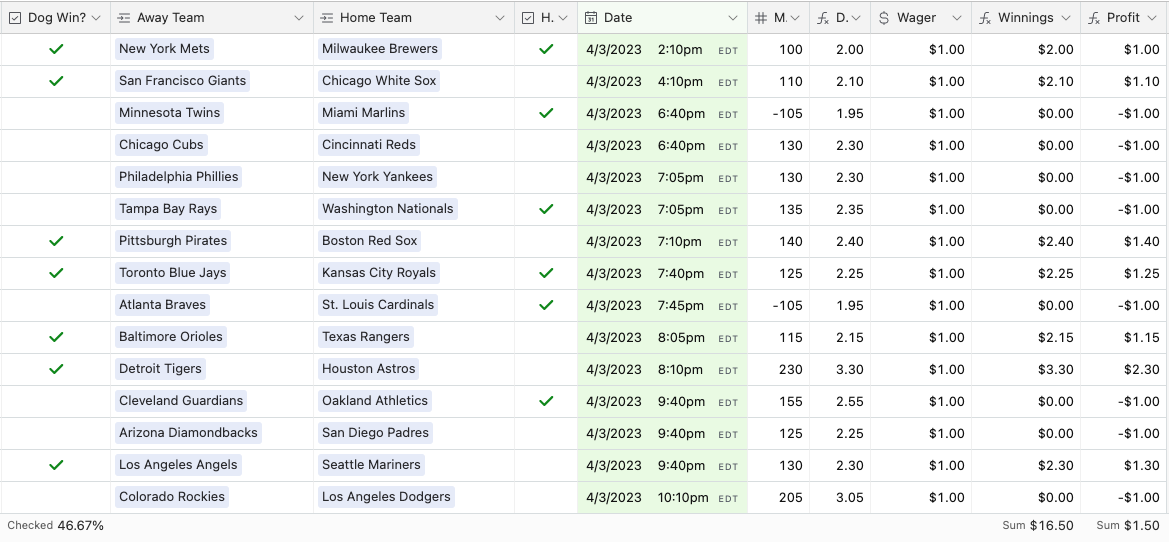Click the formula icon beside Profit
Screen dimensions: 1169x542
pos(1094,18)
